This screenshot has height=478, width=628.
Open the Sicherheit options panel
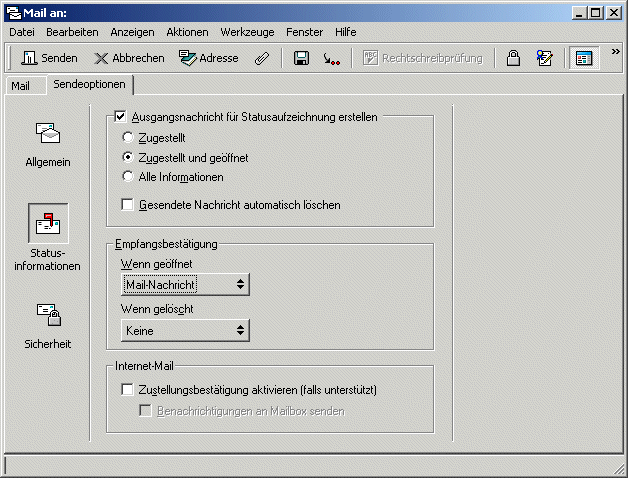pos(48,326)
